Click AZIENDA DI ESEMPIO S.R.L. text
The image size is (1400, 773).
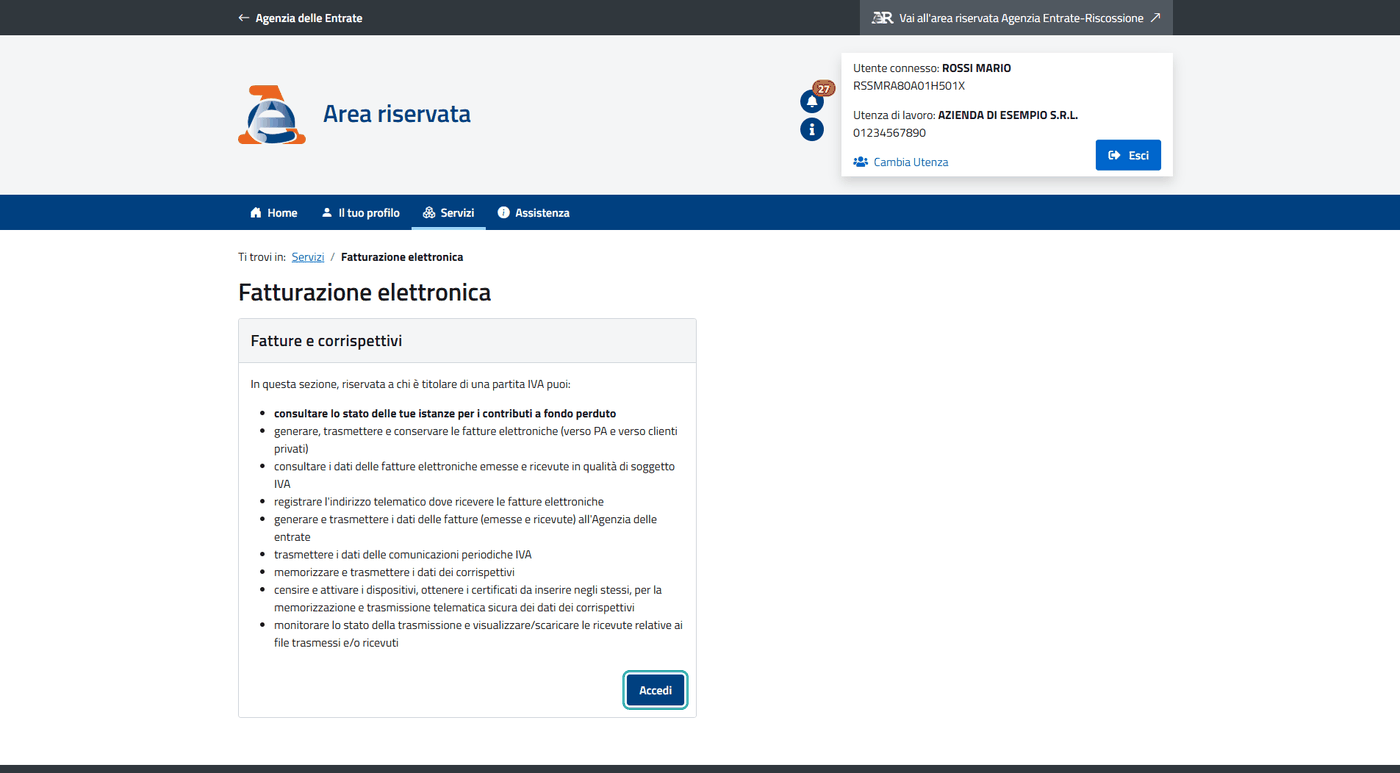pyautogui.click(x=1008, y=116)
